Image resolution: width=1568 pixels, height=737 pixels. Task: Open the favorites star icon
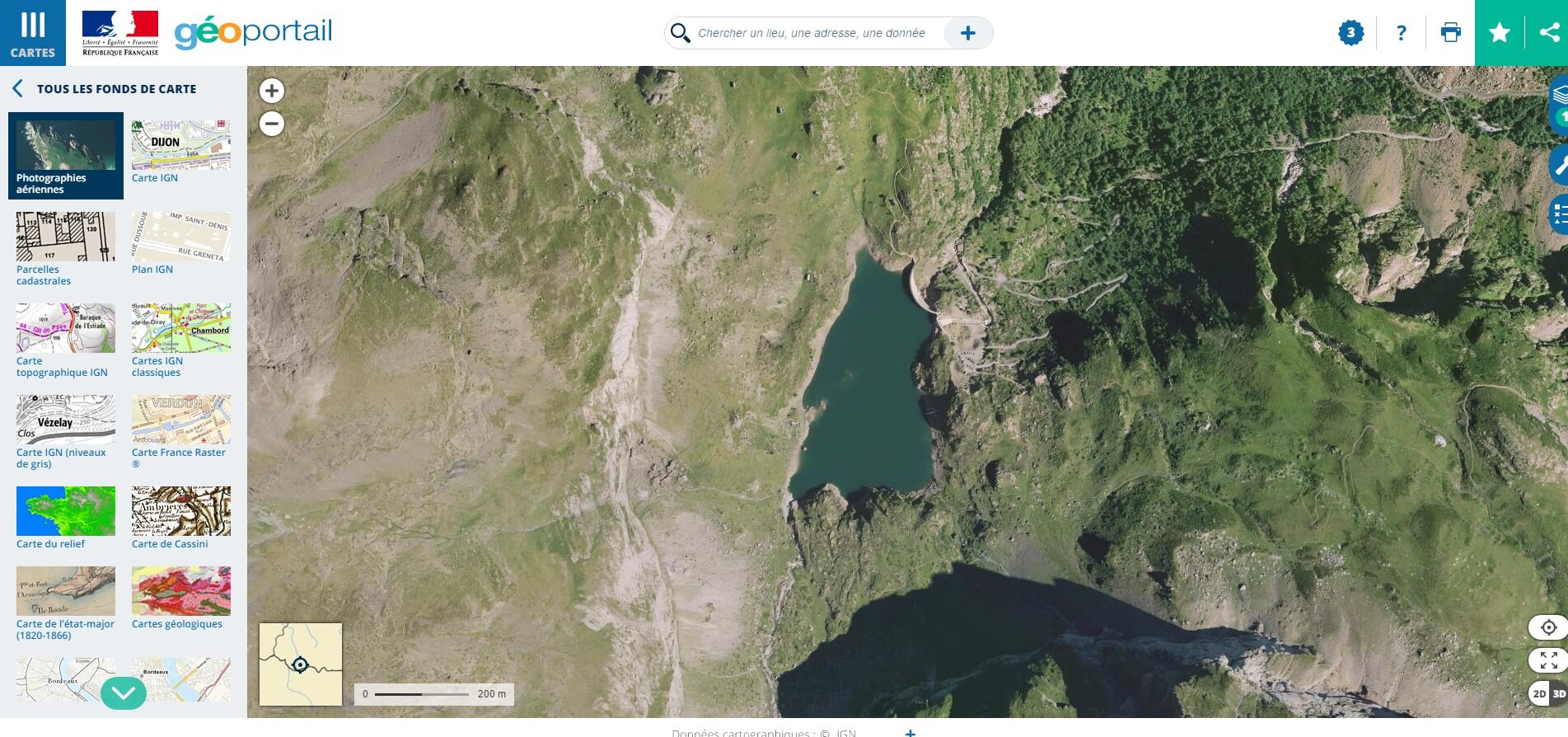(1500, 33)
